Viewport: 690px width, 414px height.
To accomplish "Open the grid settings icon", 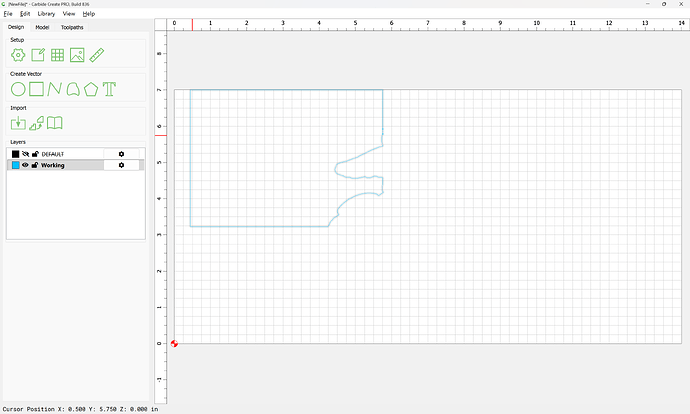I will [57, 55].
